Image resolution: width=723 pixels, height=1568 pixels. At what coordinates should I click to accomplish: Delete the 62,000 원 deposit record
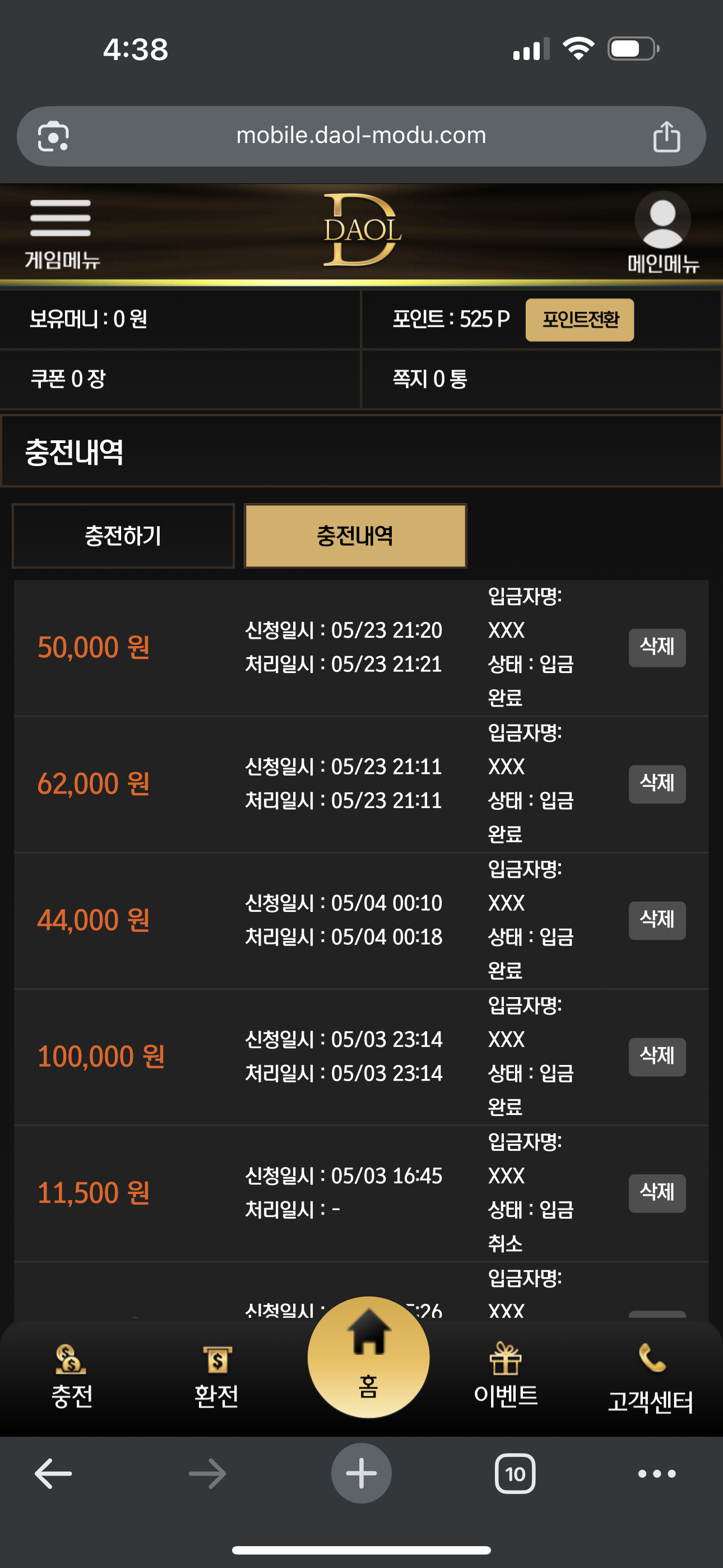tap(657, 784)
